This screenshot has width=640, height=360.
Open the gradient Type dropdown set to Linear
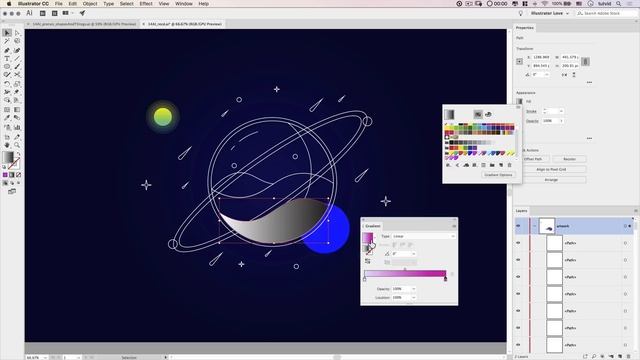pyautogui.click(x=424, y=236)
